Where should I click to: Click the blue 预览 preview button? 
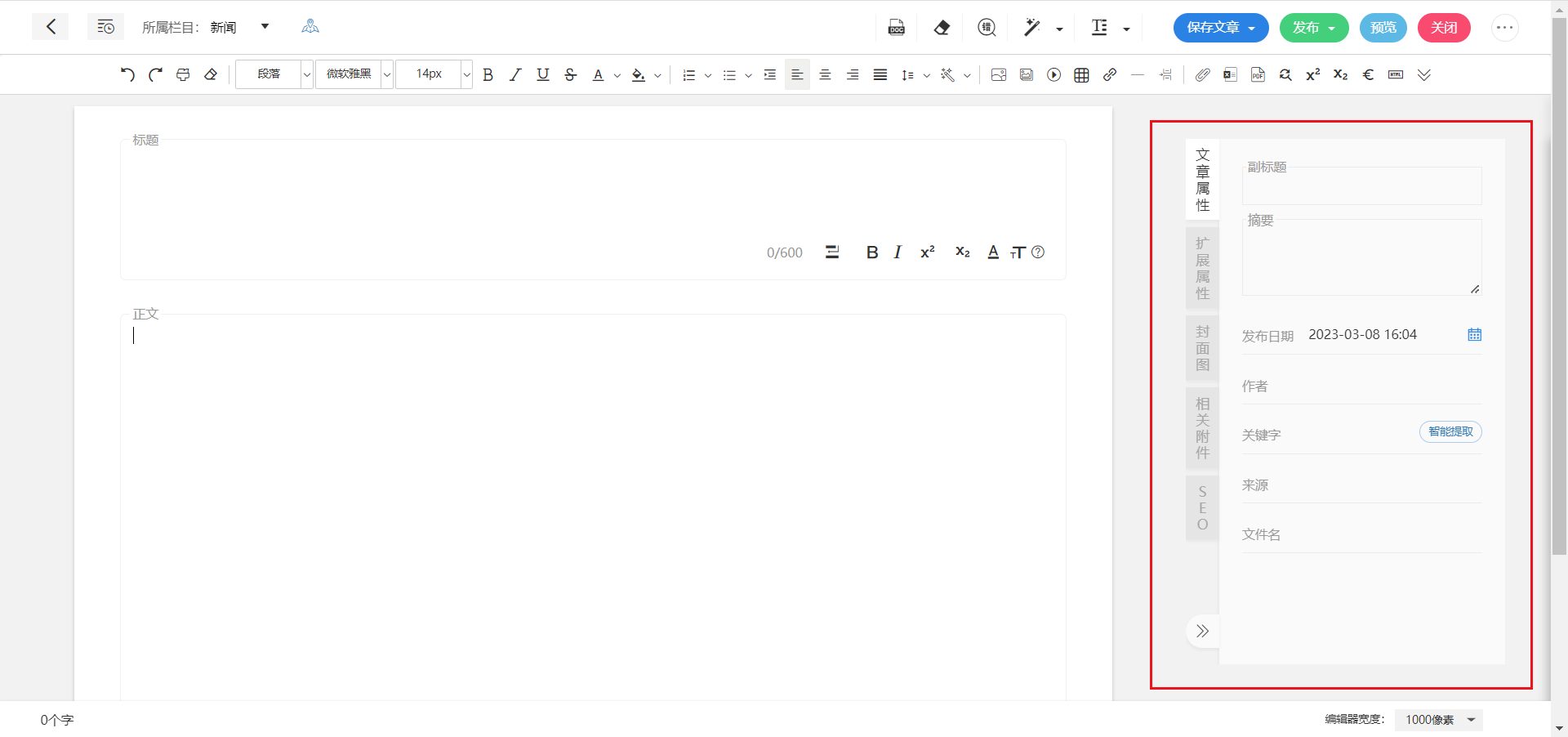[x=1383, y=28]
